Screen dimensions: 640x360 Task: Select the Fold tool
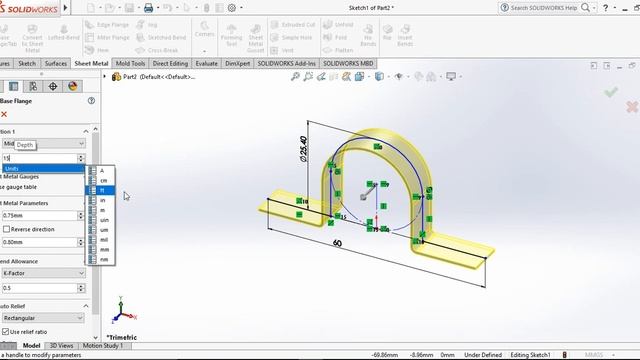[335, 38]
